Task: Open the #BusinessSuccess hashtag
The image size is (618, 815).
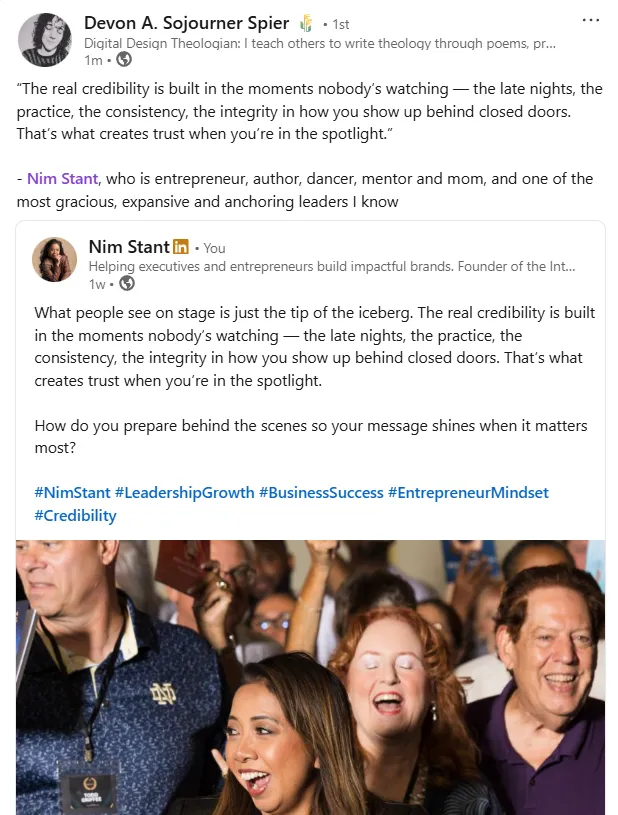Action: pyautogui.click(x=321, y=493)
